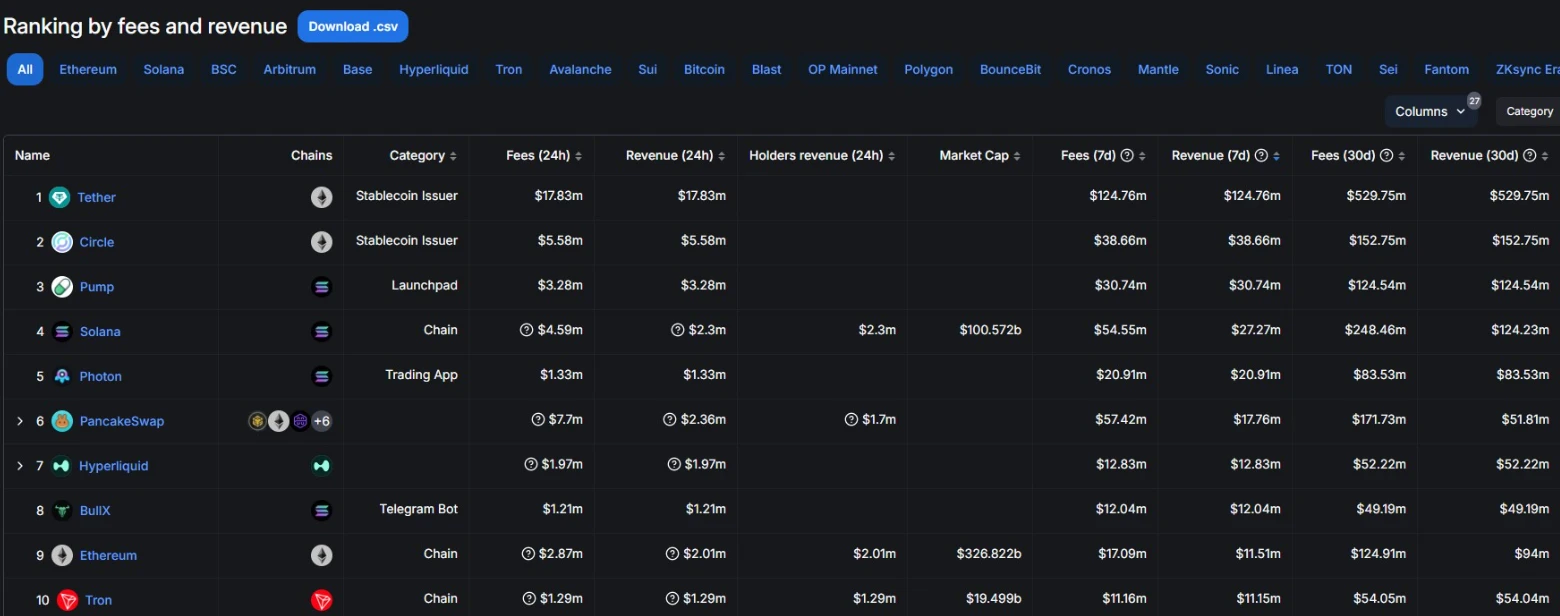1560x616 pixels.
Task: Click help icon beside Revenue (7d) header
Action: 1261,155
